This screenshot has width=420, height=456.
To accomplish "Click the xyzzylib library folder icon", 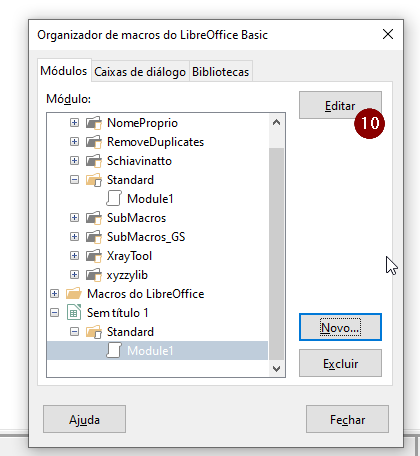I will tap(94, 275).
